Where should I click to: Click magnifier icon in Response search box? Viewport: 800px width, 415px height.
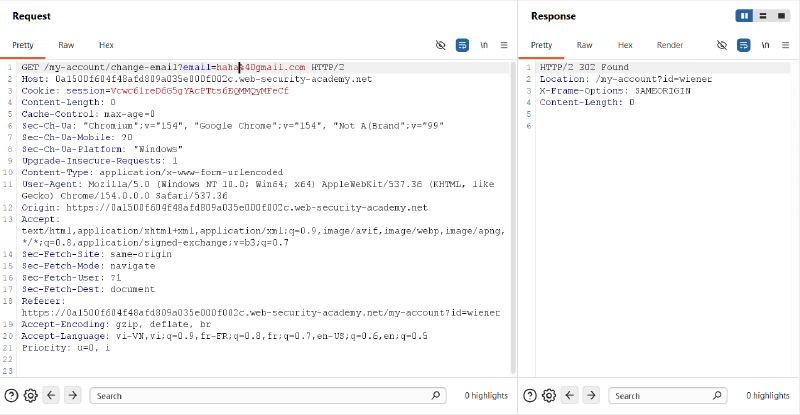(717, 395)
